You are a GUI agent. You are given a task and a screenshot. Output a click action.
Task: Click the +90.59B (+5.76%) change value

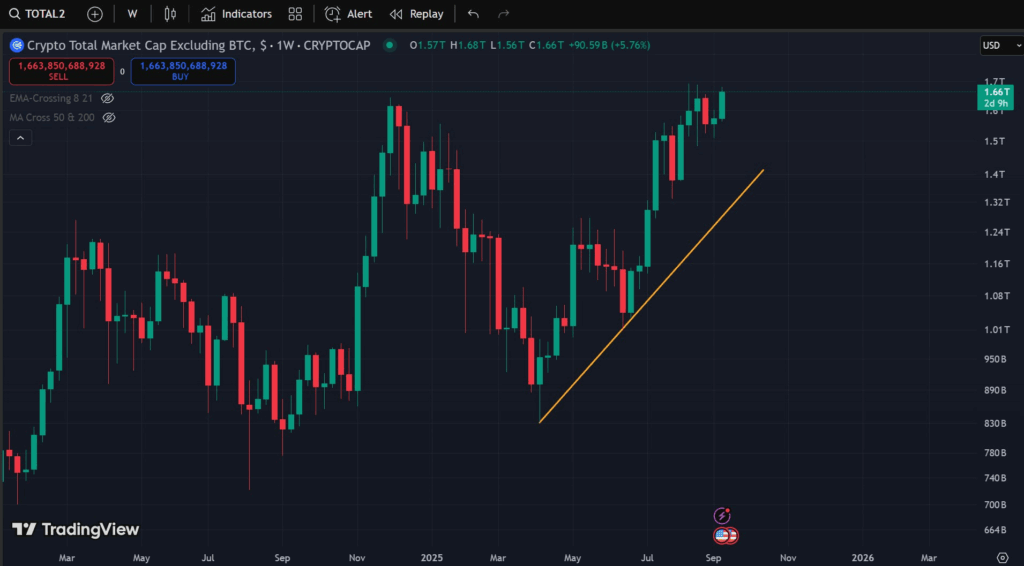[609, 45]
